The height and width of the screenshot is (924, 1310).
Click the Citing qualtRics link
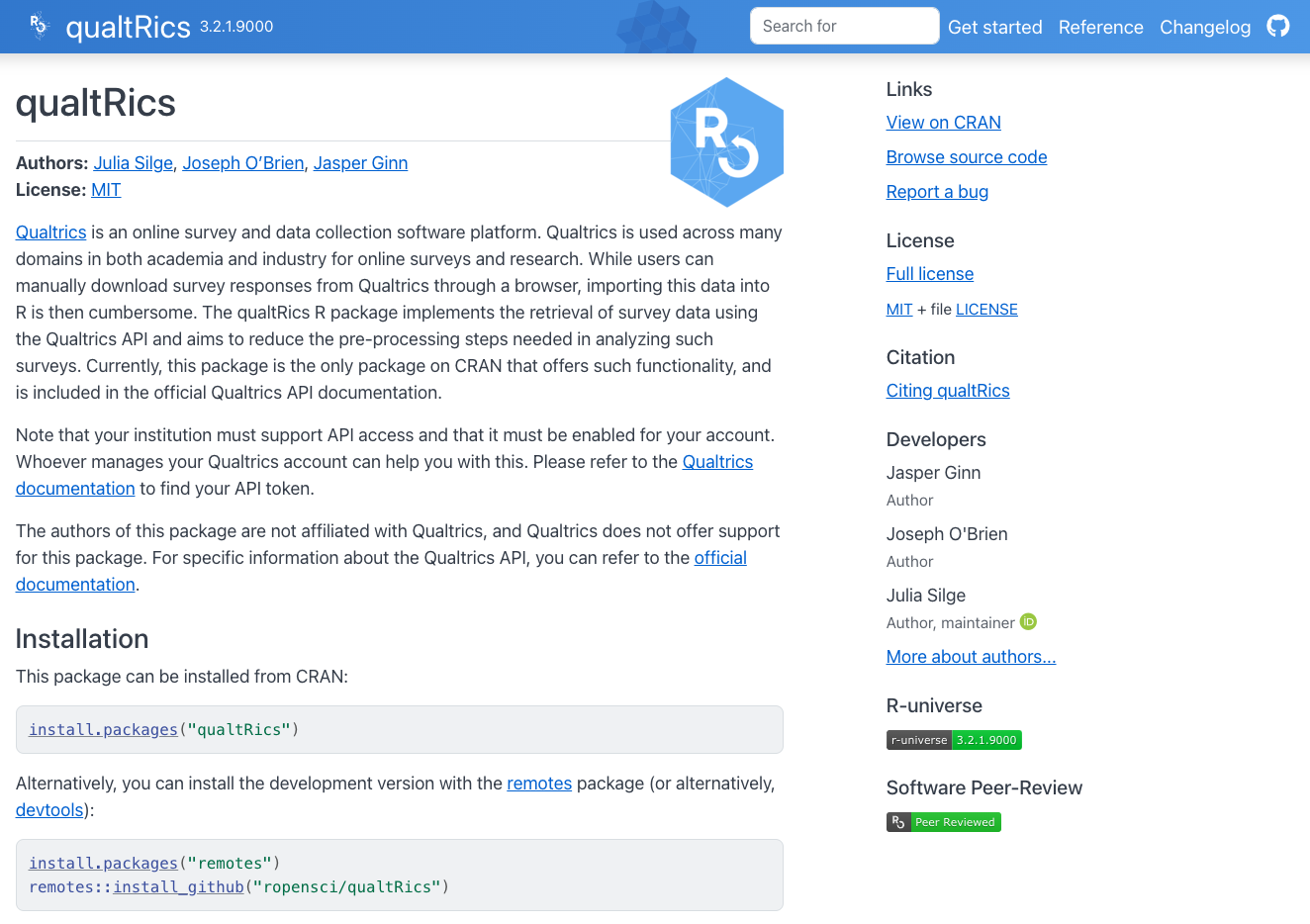[947, 391]
